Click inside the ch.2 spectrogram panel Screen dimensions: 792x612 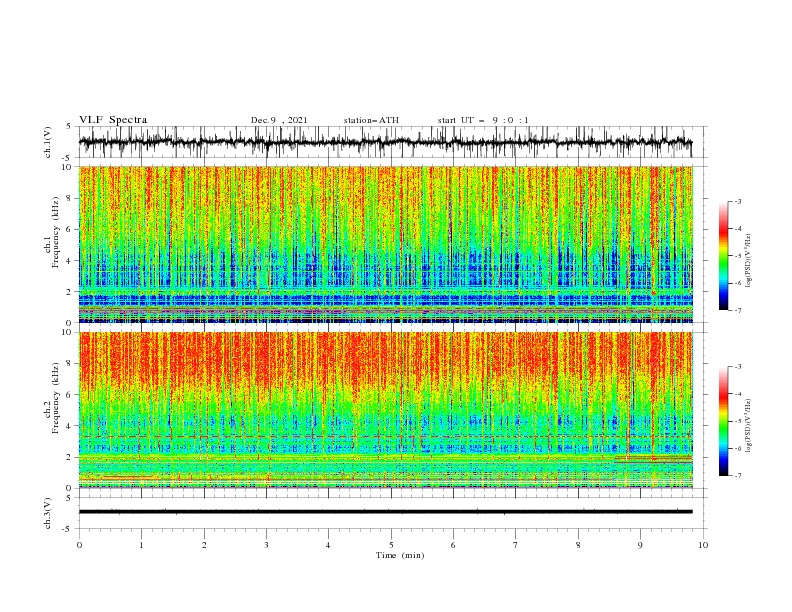click(x=386, y=410)
